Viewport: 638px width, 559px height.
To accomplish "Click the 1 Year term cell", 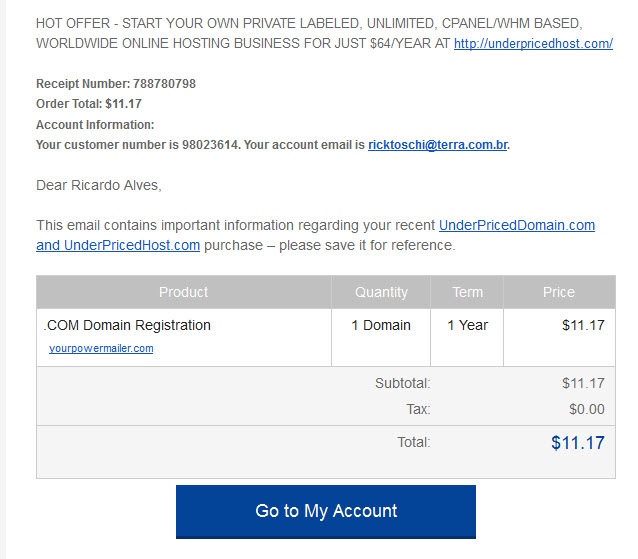I will pyautogui.click(x=467, y=325).
